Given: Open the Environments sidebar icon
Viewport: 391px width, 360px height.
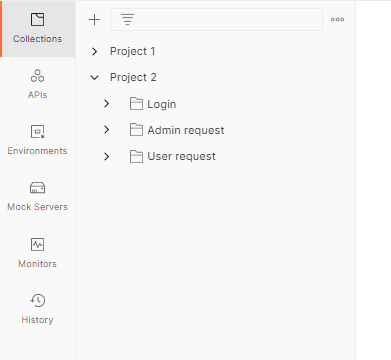Looking at the screenshot, I should pos(37,132).
